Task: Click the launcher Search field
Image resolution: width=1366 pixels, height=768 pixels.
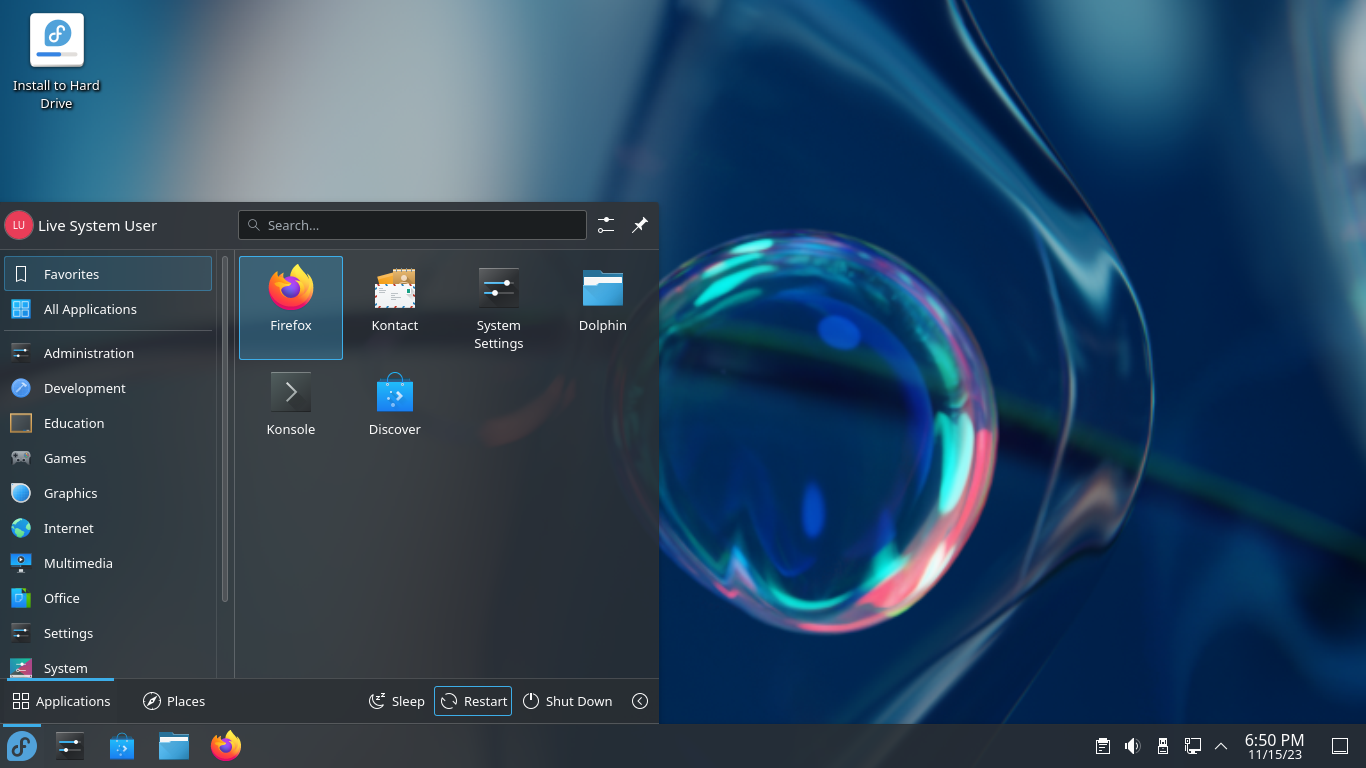Action: pos(412,225)
